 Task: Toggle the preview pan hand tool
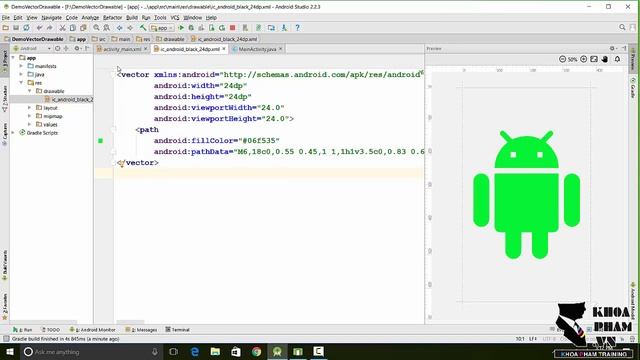[x=604, y=59]
